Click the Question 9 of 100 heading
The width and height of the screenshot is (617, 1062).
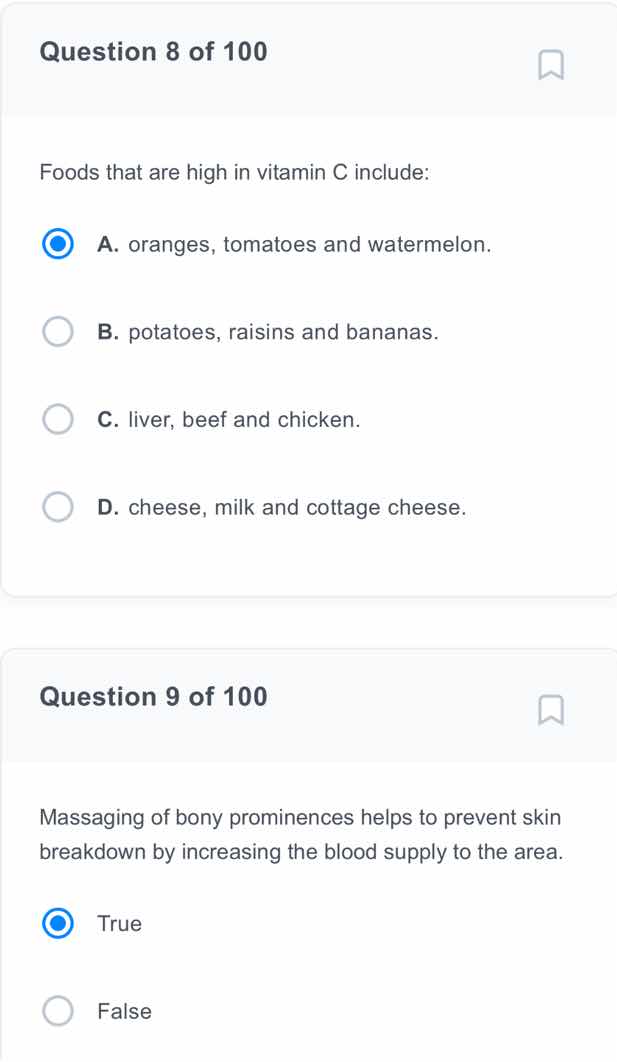(x=152, y=697)
